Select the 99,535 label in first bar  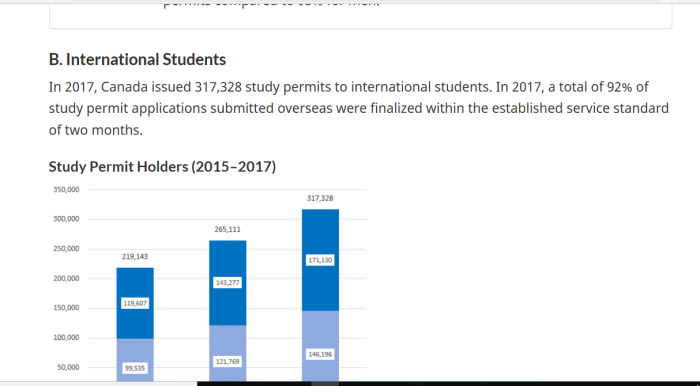coord(135,369)
